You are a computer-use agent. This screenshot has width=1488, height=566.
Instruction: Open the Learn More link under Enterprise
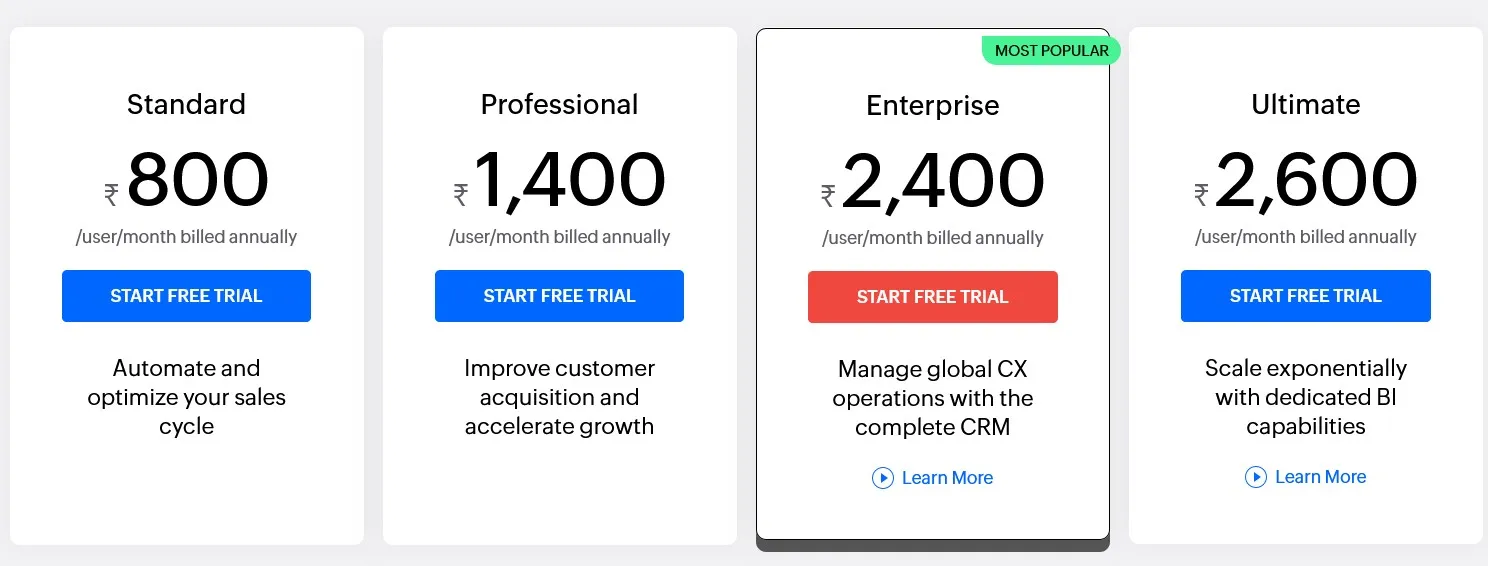click(947, 478)
